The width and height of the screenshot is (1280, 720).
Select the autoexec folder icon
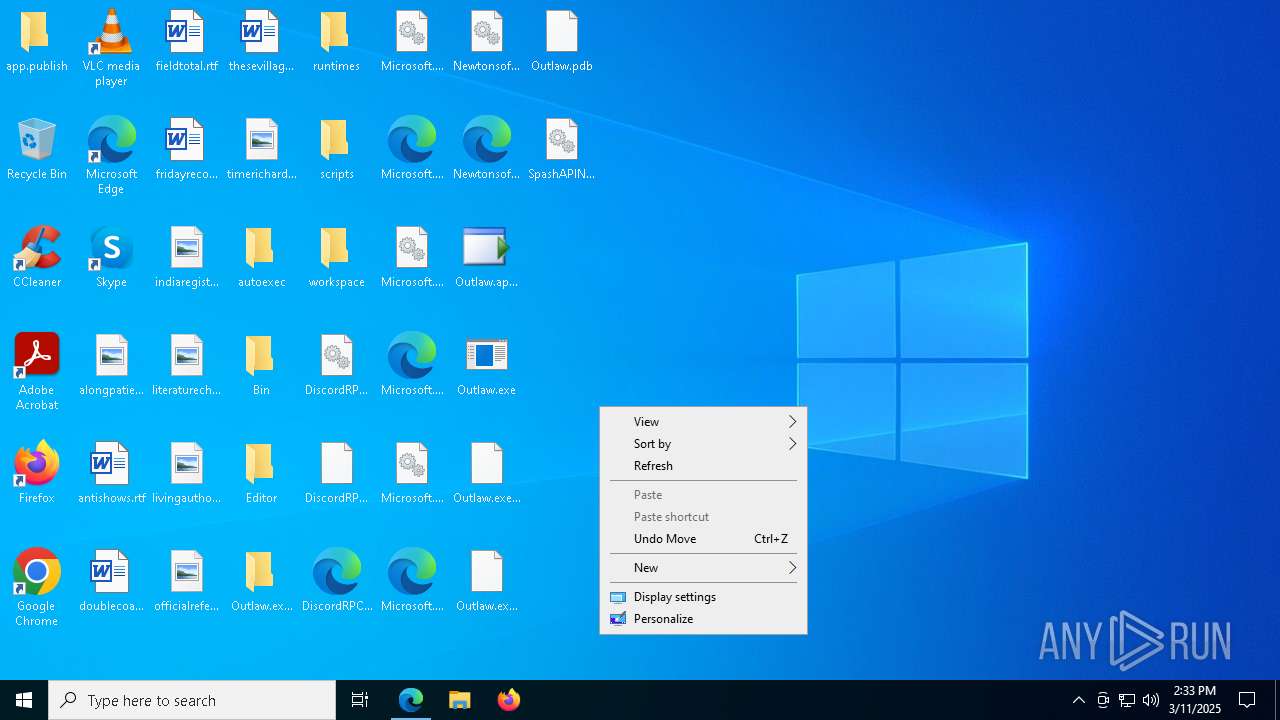[x=261, y=257]
